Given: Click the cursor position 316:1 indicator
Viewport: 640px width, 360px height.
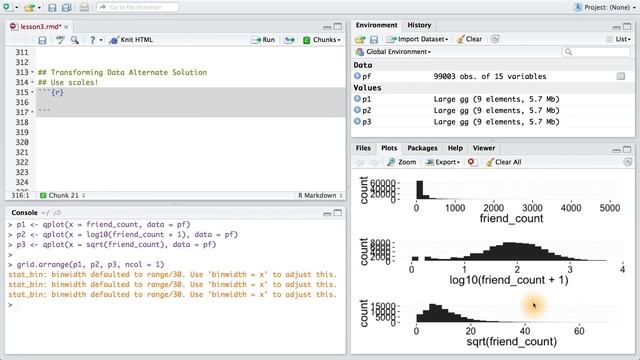Looking at the screenshot, I should click(20, 196).
